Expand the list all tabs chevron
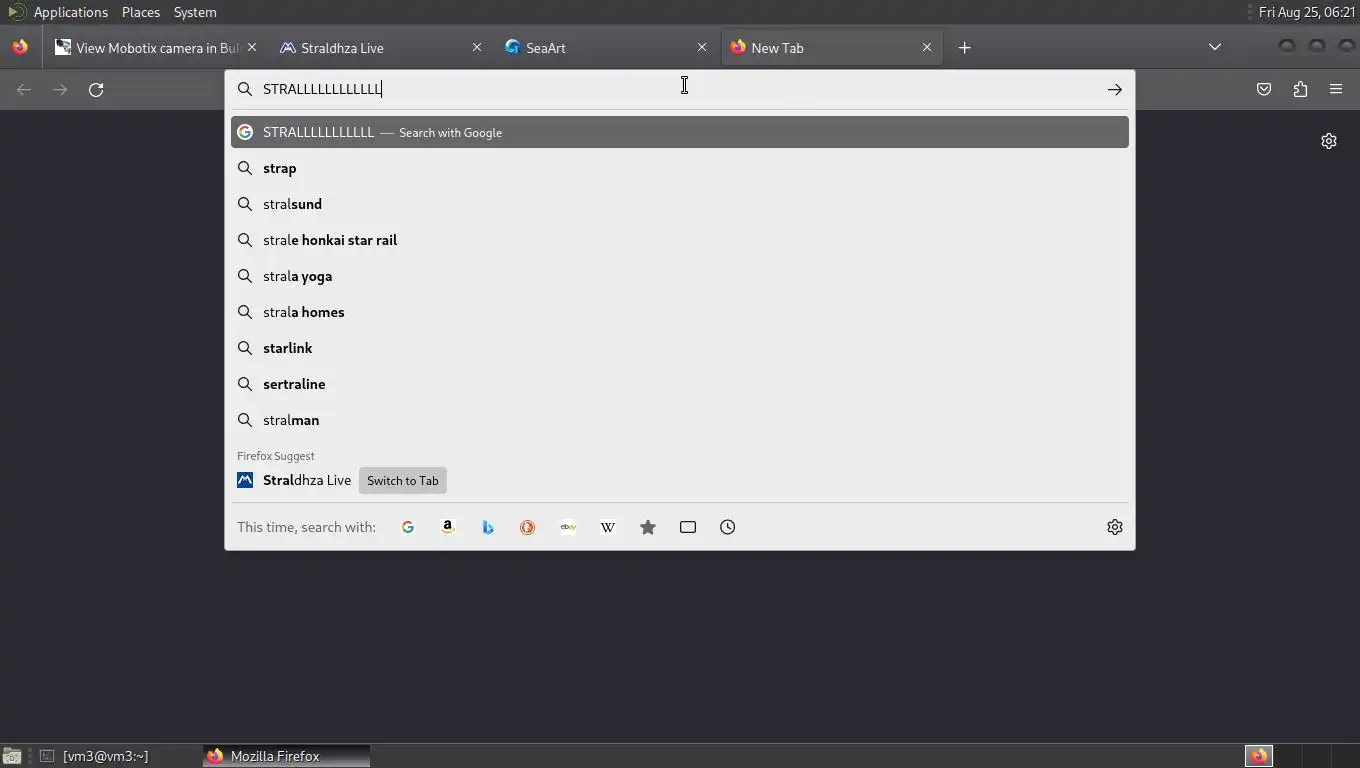This screenshot has width=1360, height=768. pyautogui.click(x=1215, y=47)
